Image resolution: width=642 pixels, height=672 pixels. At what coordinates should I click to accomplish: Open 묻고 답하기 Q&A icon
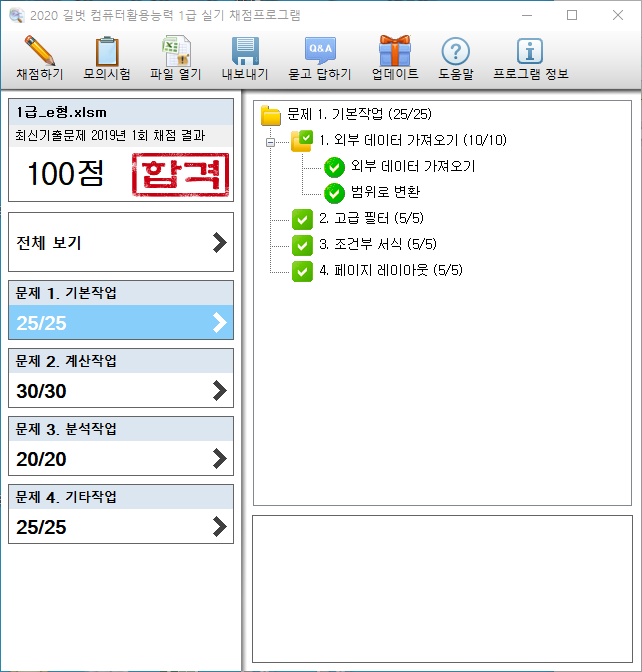[x=320, y=51]
